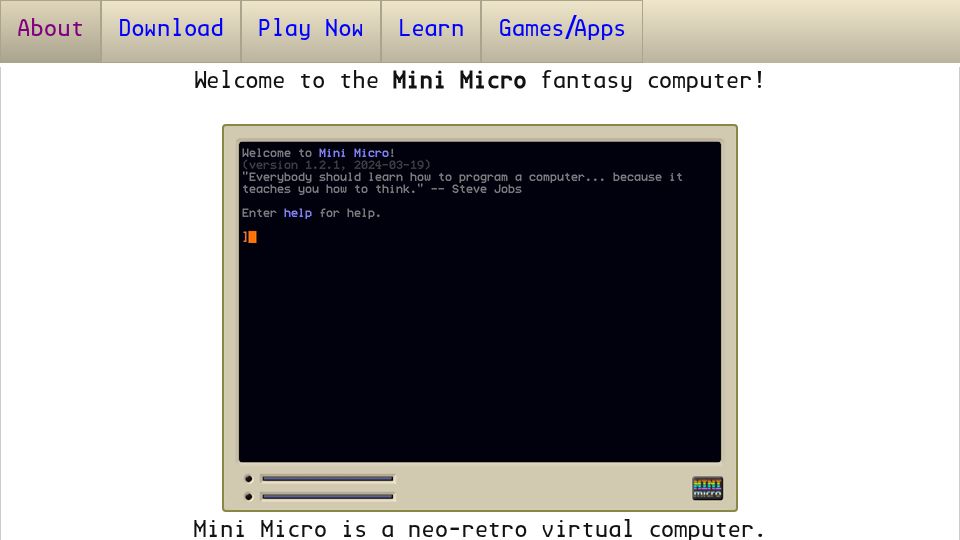Go to the Download tab
960x540 pixels.
point(171,31)
